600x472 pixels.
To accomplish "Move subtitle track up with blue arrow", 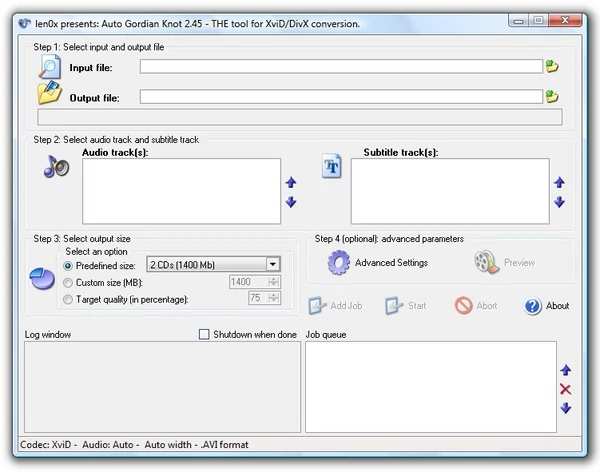I will [559, 183].
